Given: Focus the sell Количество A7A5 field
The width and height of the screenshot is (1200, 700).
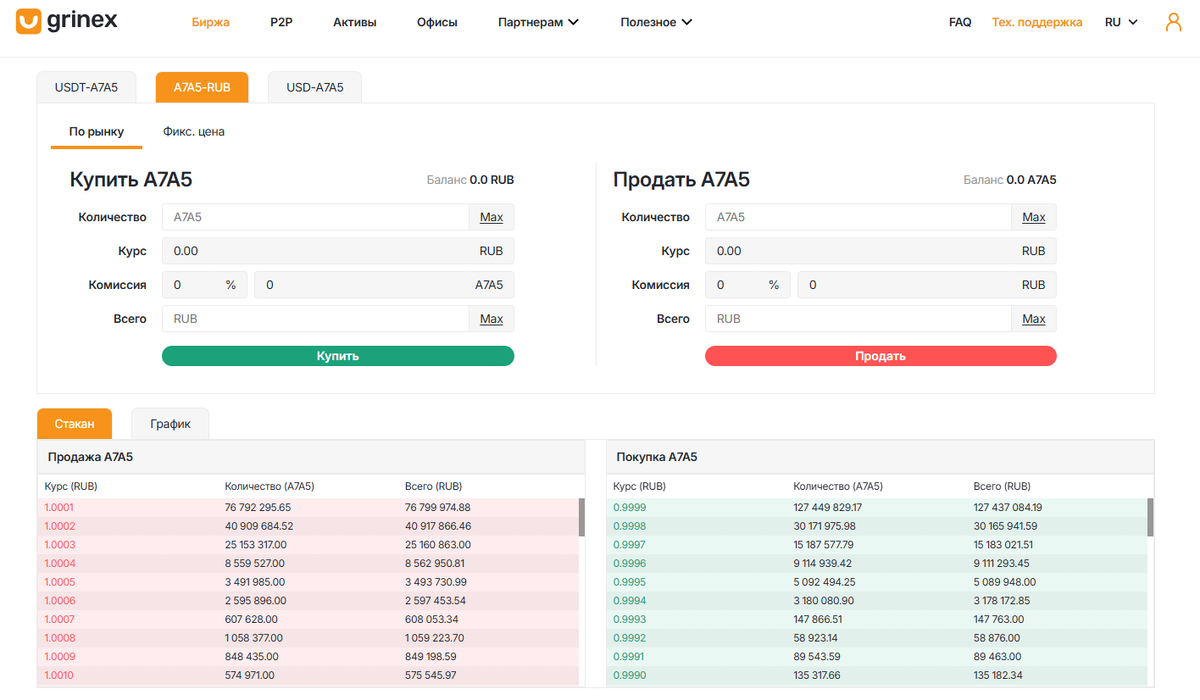Looking at the screenshot, I should (x=858, y=217).
